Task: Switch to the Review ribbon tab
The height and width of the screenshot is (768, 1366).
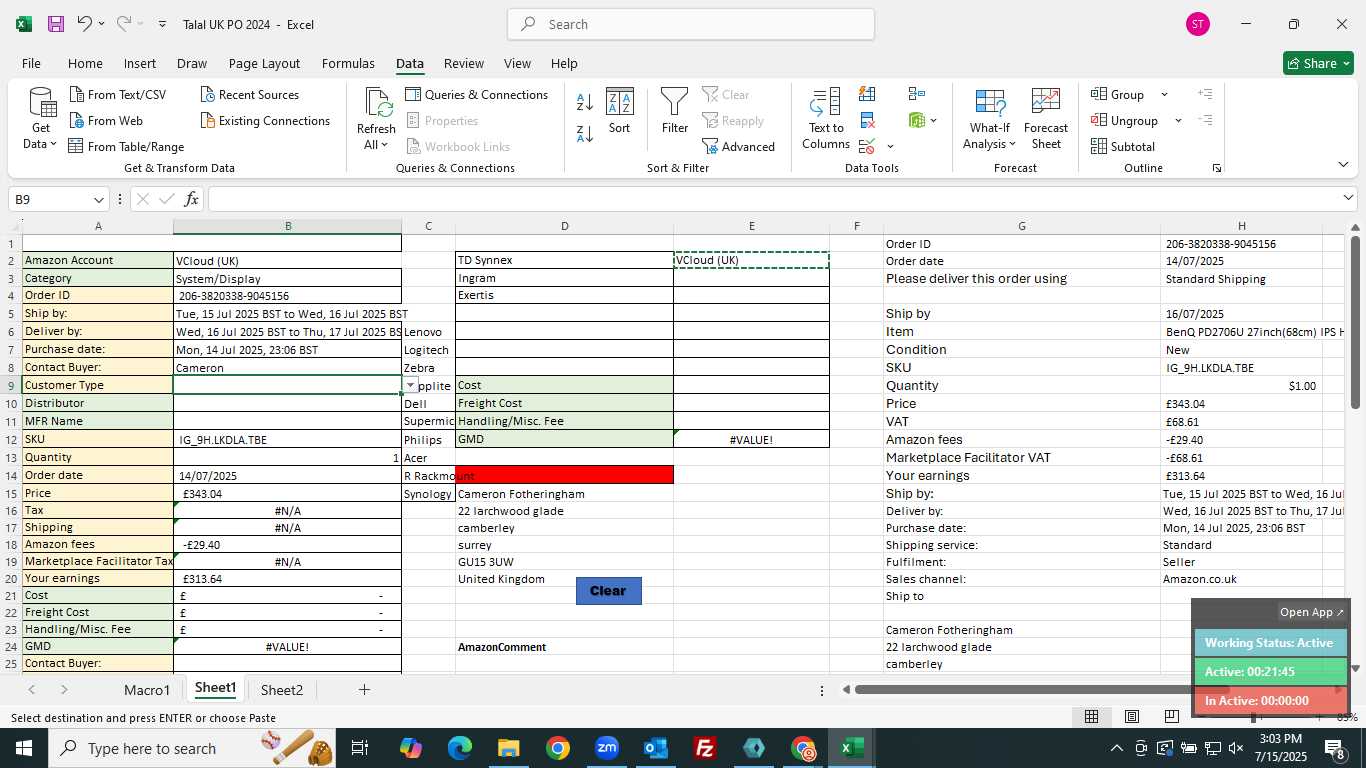Action: click(463, 63)
